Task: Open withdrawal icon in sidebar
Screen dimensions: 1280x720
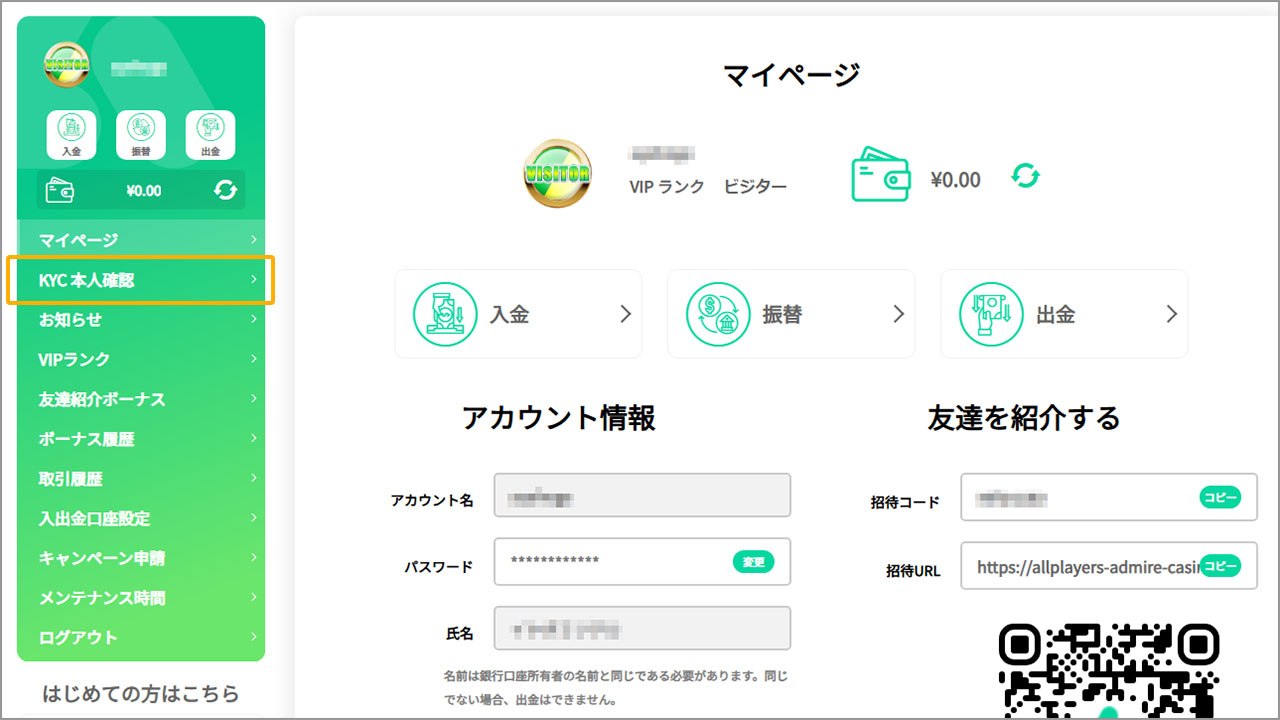Action: tap(210, 134)
